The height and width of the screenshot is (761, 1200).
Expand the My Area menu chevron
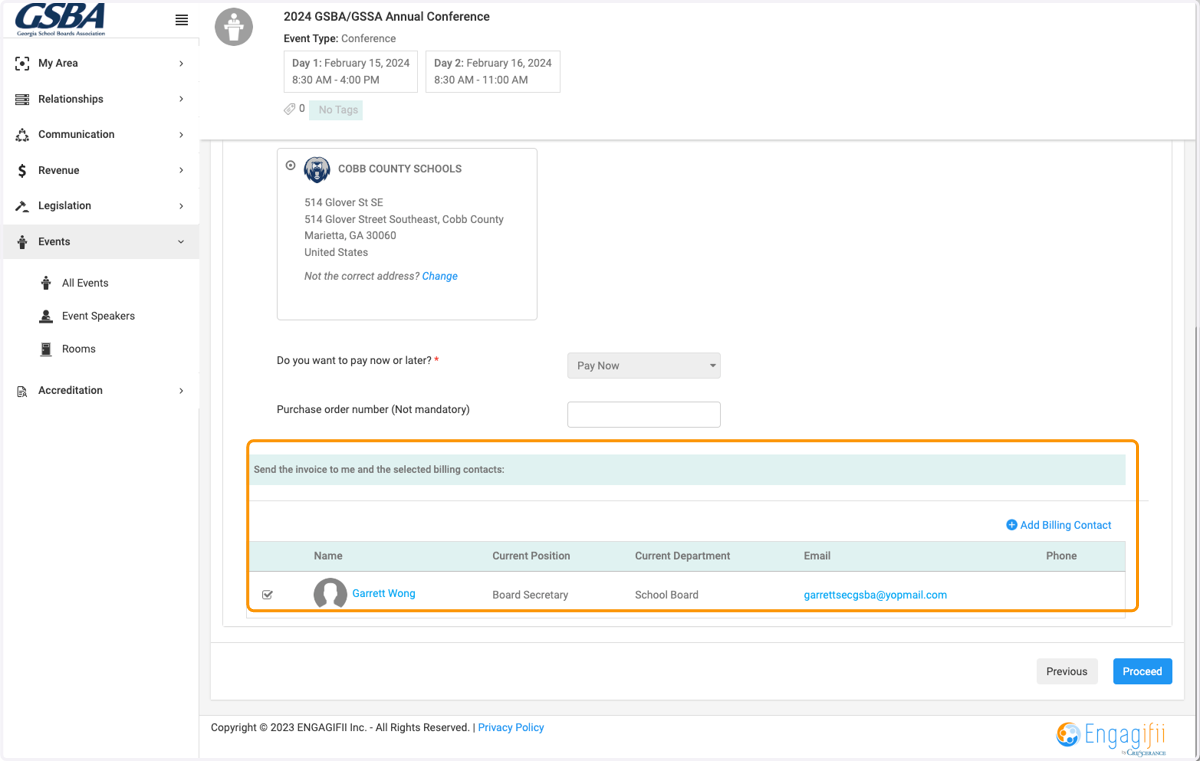pyautogui.click(x=181, y=63)
